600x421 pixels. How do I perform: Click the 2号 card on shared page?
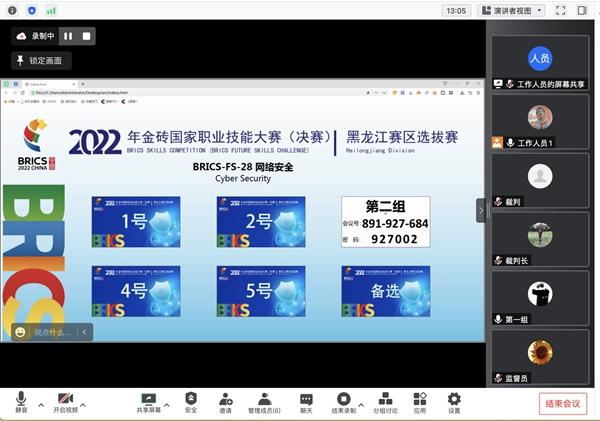[x=261, y=222]
